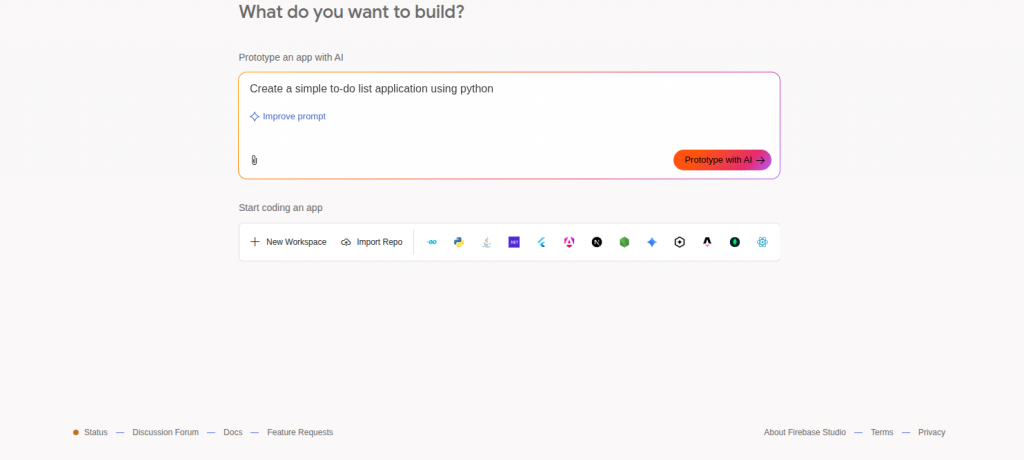This screenshot has width=1024, height=460.
Task: Select the Go template icon
Action: pos(432,242)
